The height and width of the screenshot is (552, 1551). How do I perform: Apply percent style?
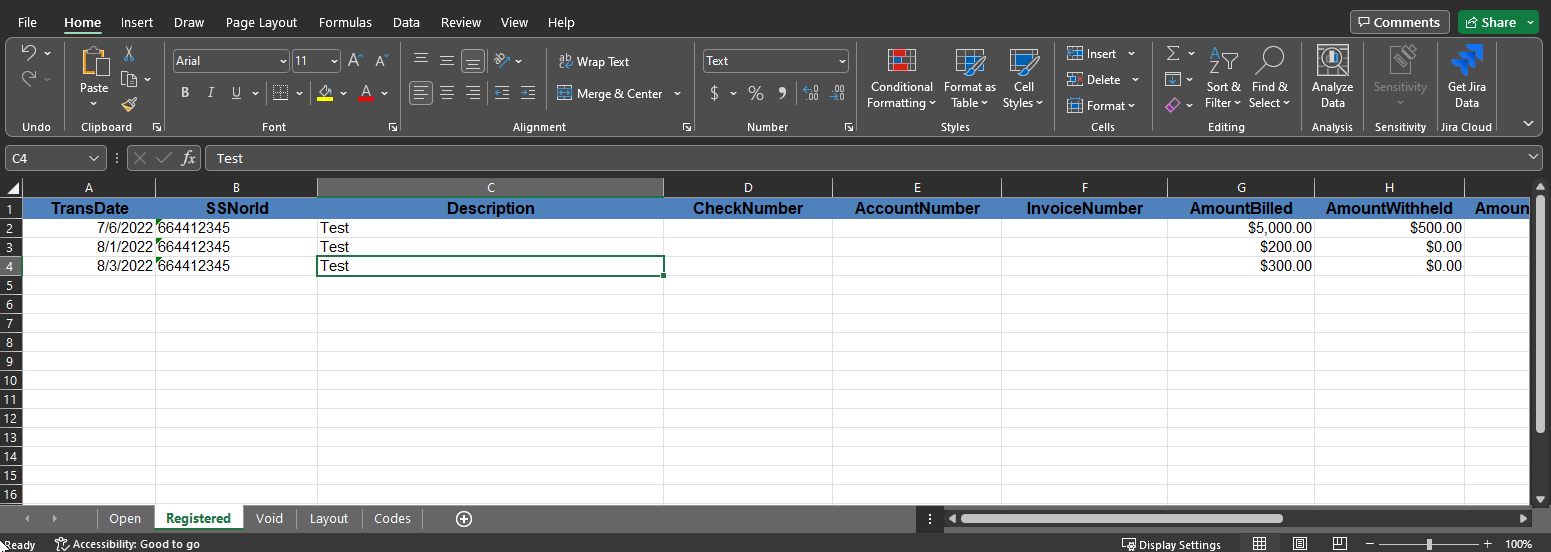point(756,93)
